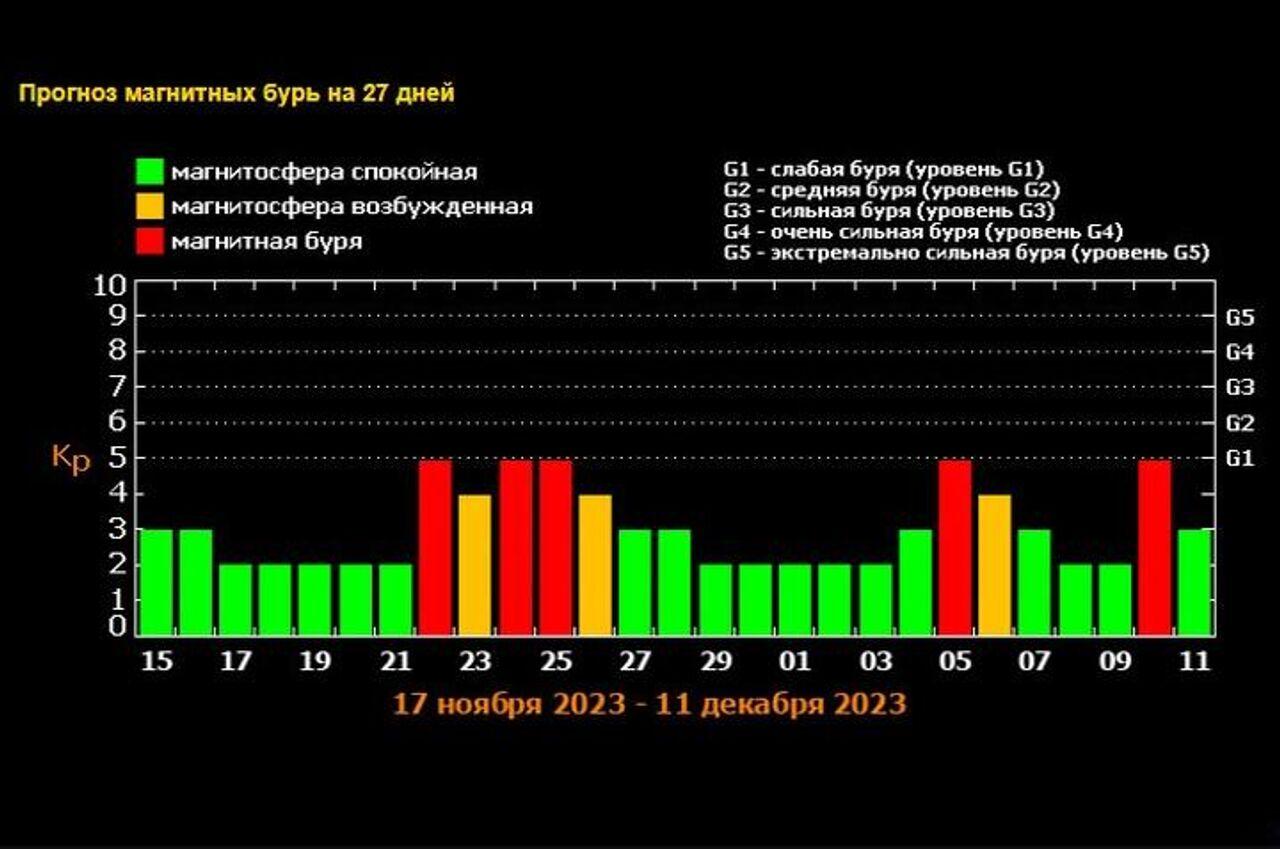The image size is (1280, 849).
Task: Click the green bar above date 11
Action: click(x=1195, y=582)
